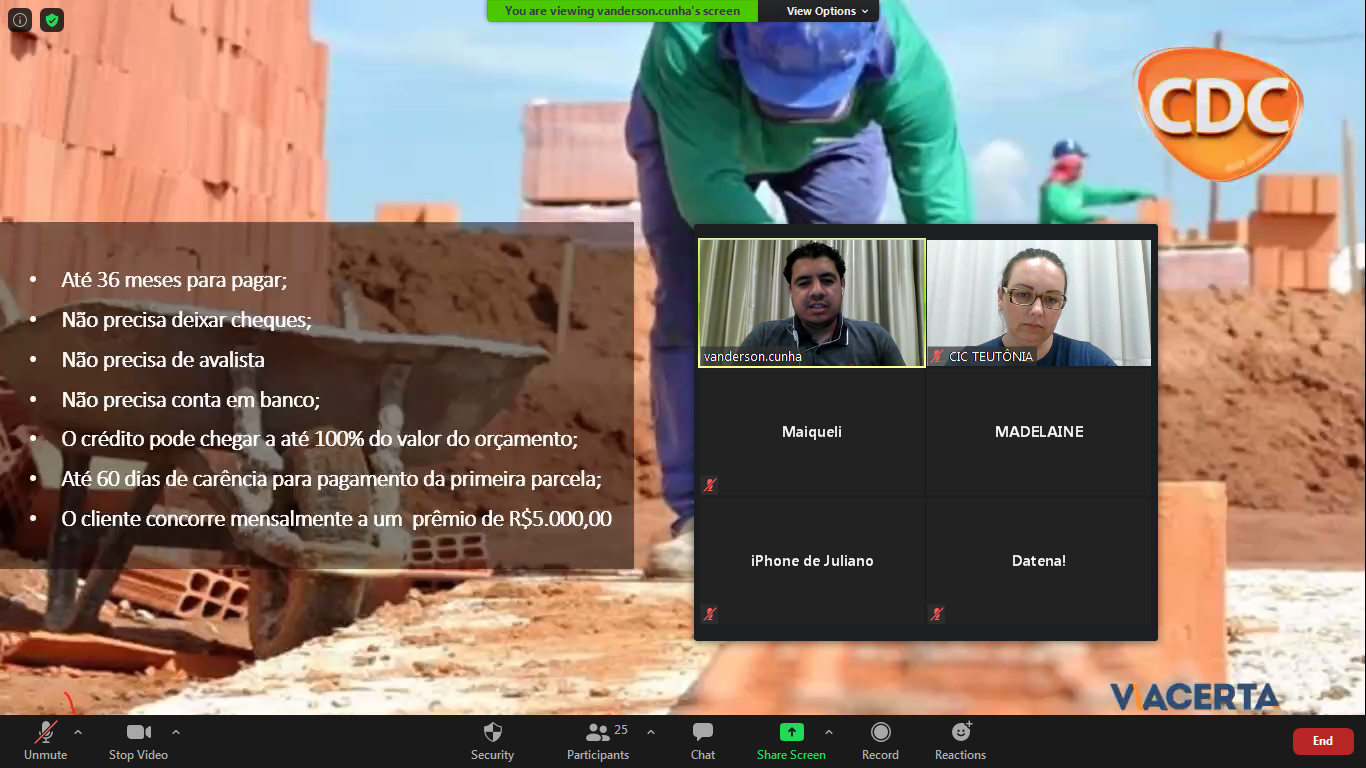1366x768 pixels.
Task: Click the Maiqueli participant tile
Action: pyautogui.click(x=812, y=432)
